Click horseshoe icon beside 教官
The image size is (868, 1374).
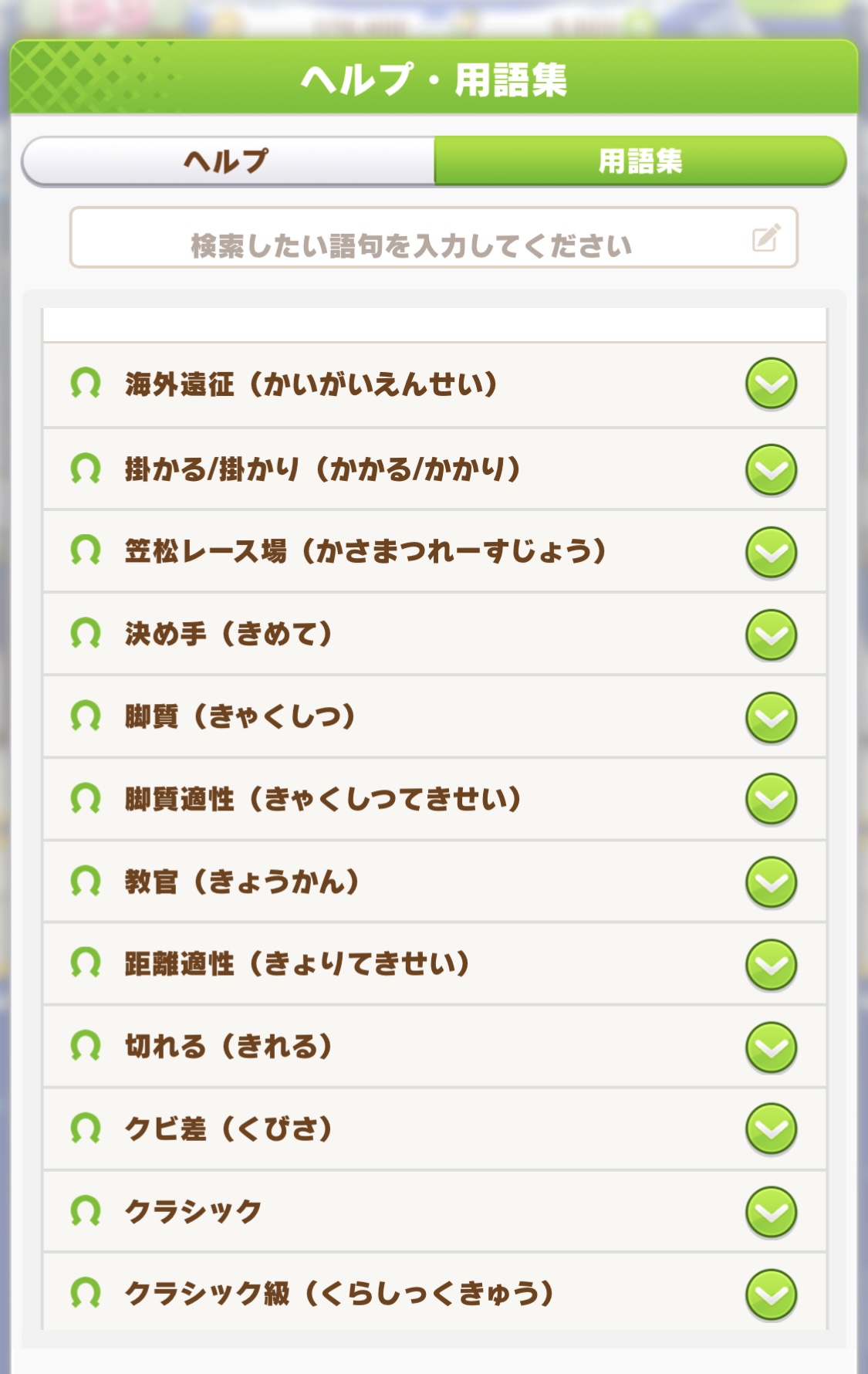[x=86, y=882]
